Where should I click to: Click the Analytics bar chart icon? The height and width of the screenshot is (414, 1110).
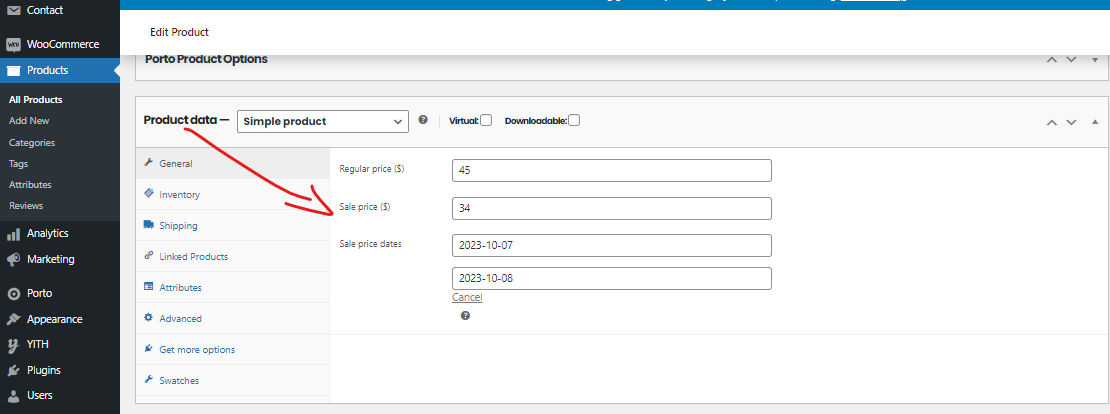point(13,234)
